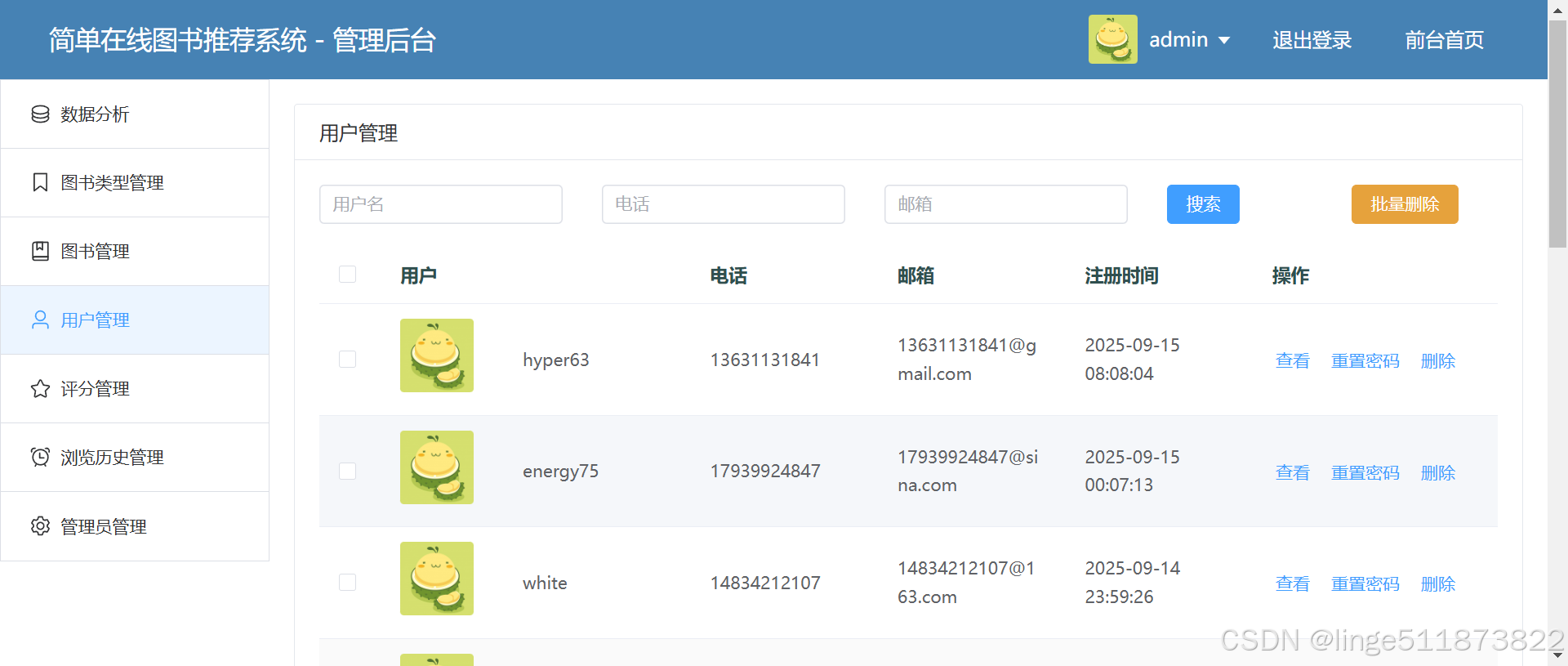Open energy75's avatar image
1568x666 pixels.
(437, 467)
